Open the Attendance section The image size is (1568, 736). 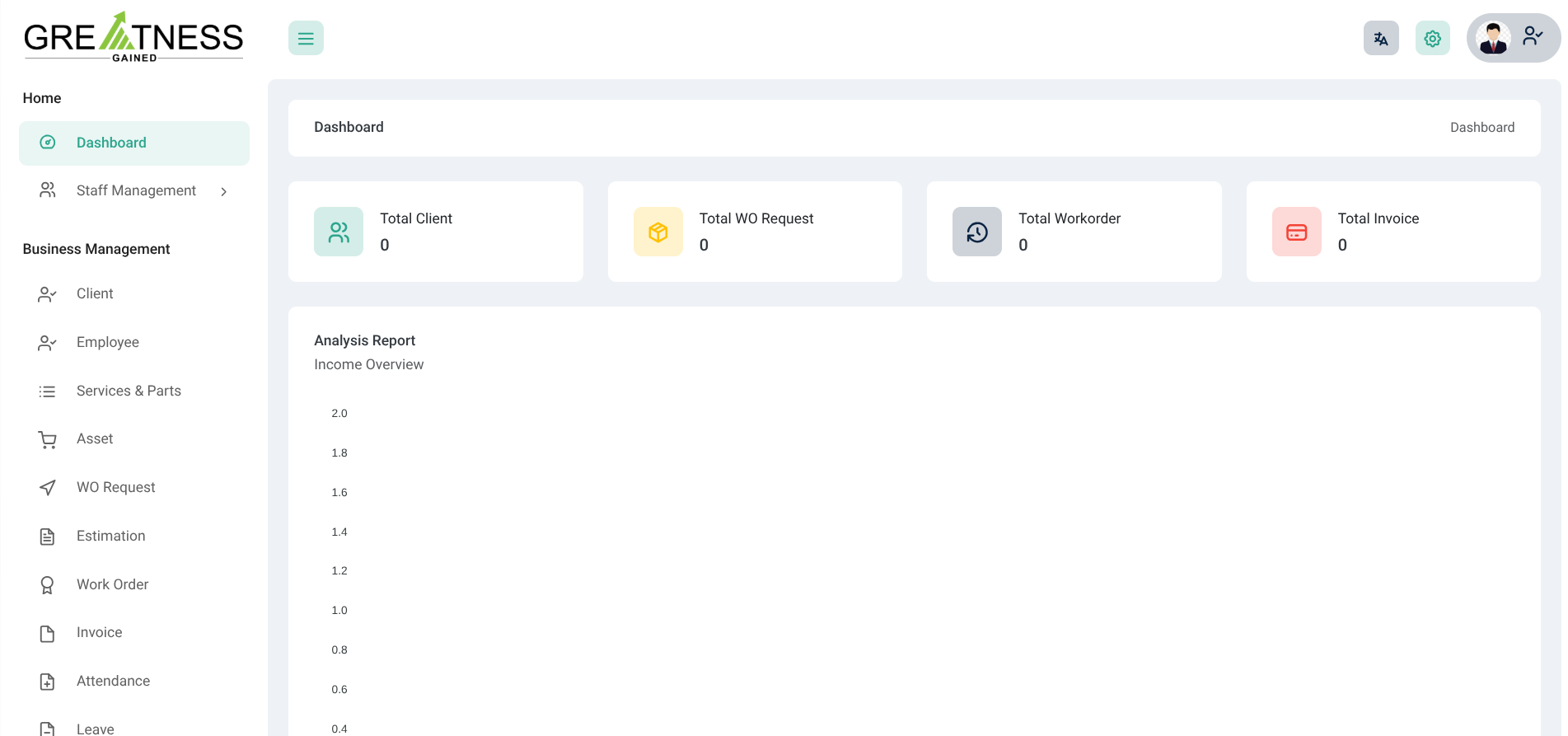point(113,681)
